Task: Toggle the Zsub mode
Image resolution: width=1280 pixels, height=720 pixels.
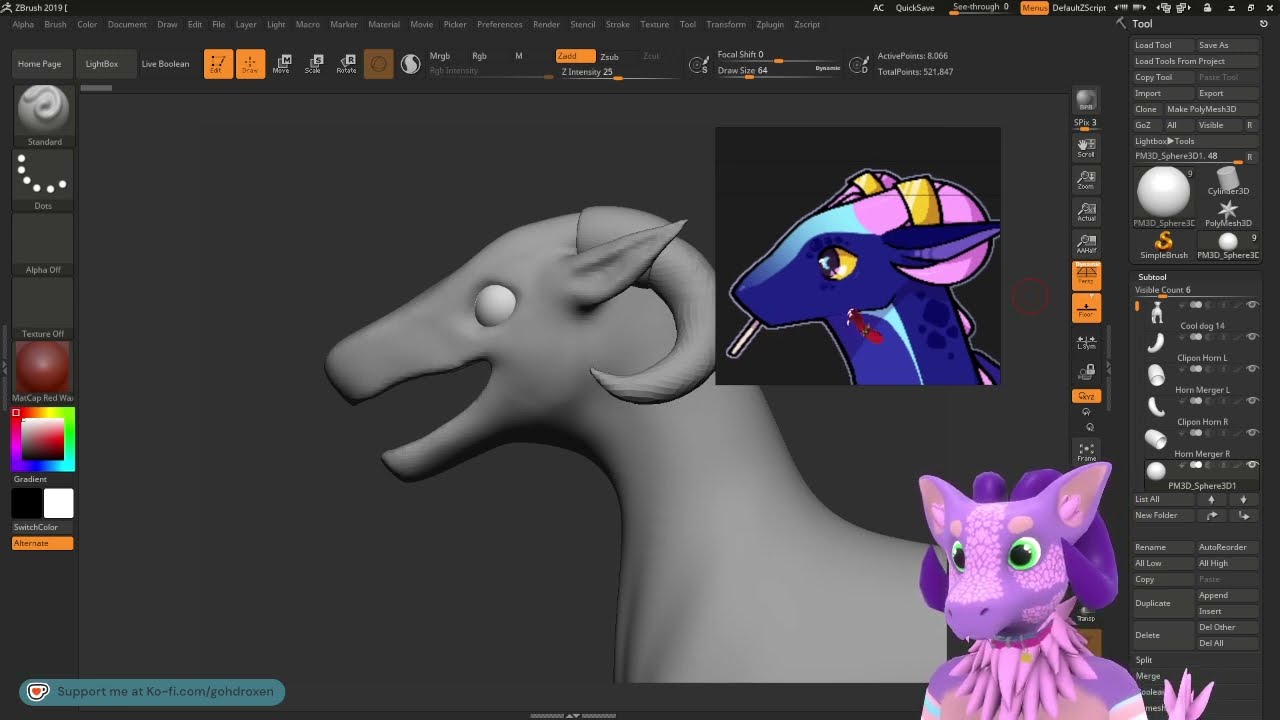Action: 610,57
